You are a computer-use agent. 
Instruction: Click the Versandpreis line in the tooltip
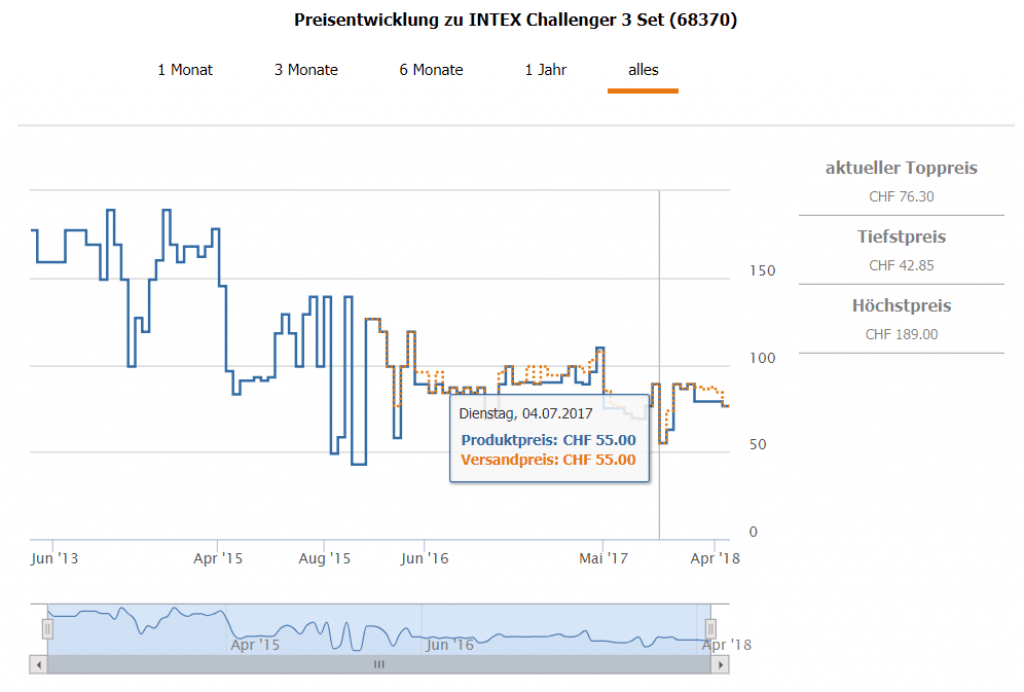click(x=548, y=460)
